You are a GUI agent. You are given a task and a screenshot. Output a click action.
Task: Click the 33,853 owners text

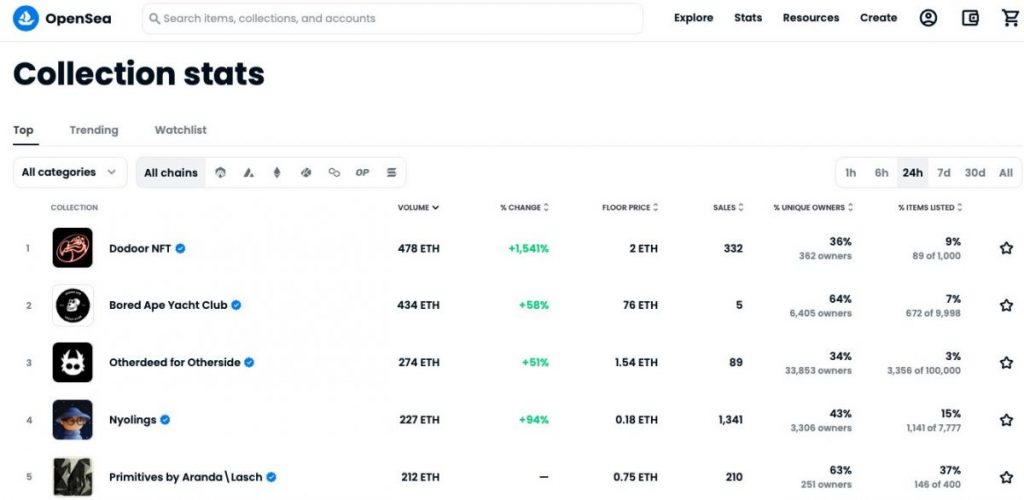818,371
